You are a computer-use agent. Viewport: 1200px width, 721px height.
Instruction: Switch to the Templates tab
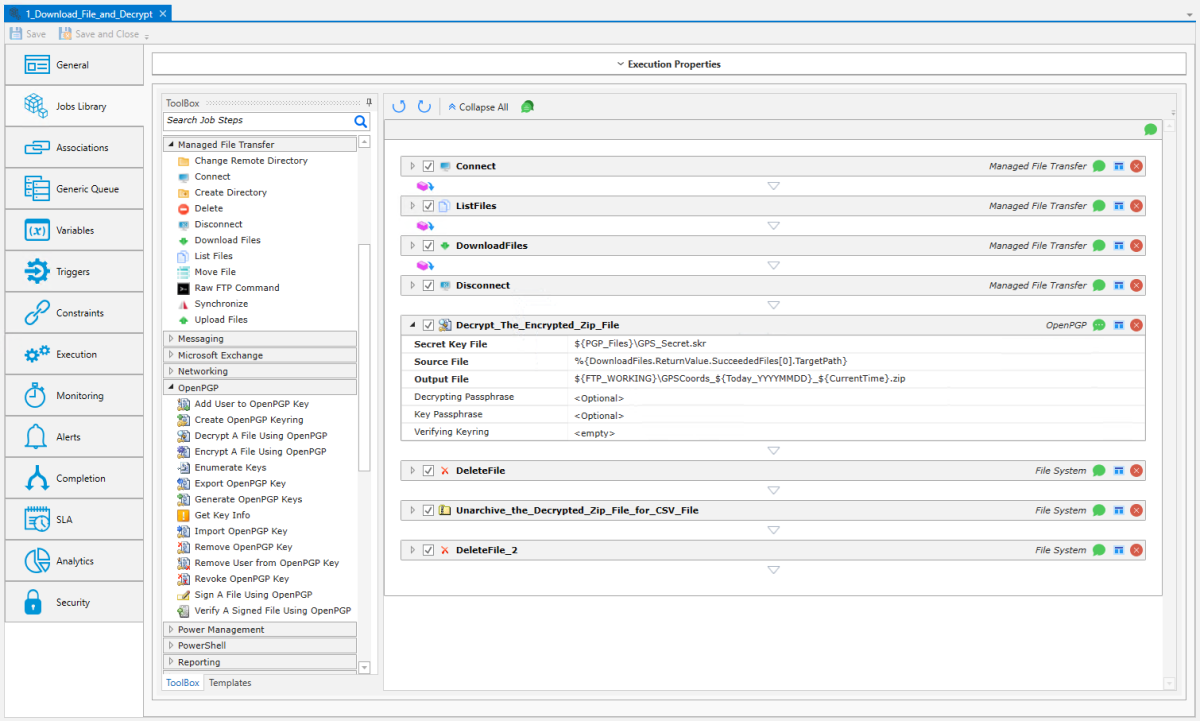230,683
